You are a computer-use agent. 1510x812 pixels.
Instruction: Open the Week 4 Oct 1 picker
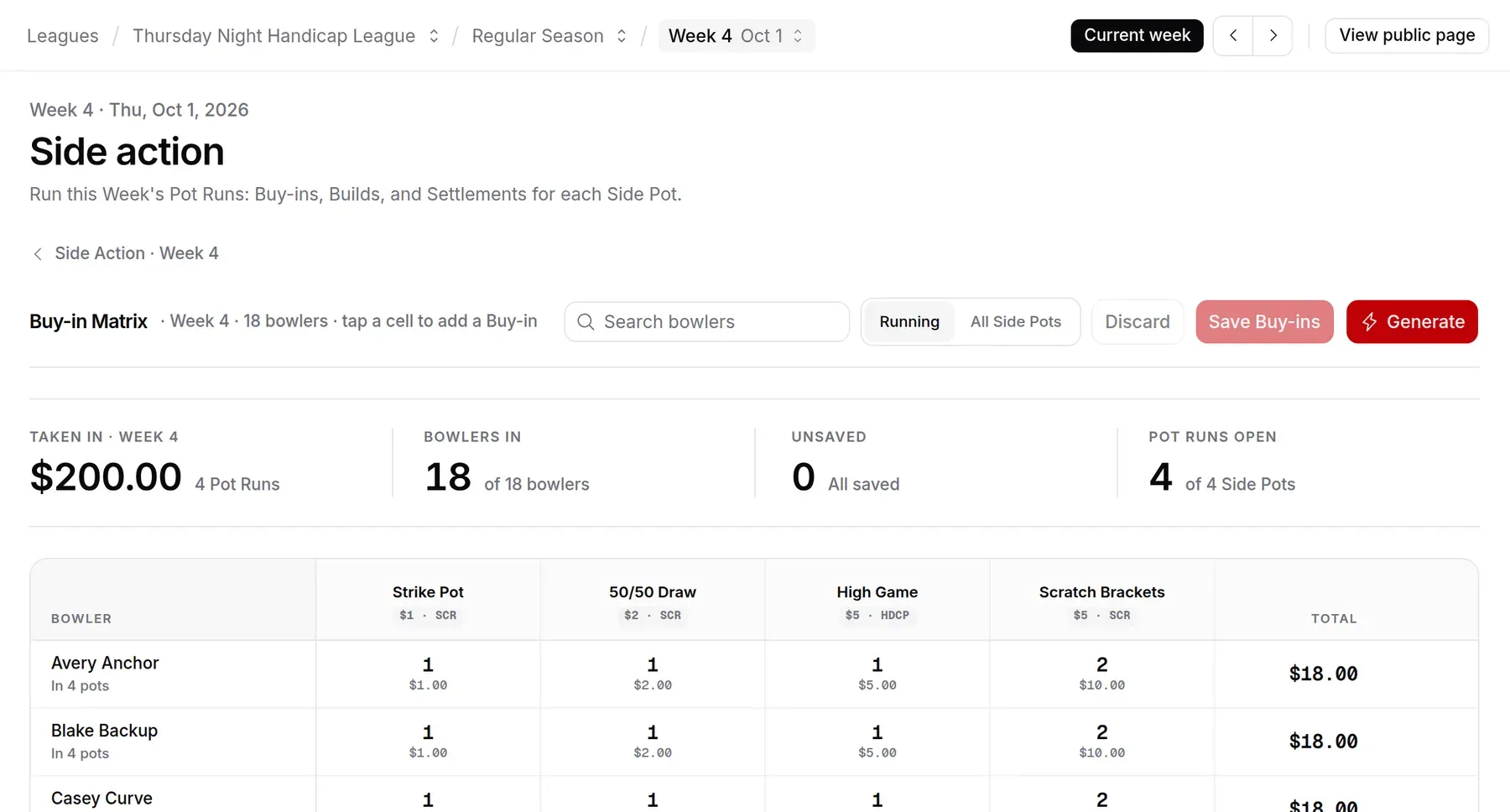pyautogui.click(x=737, y=36)
